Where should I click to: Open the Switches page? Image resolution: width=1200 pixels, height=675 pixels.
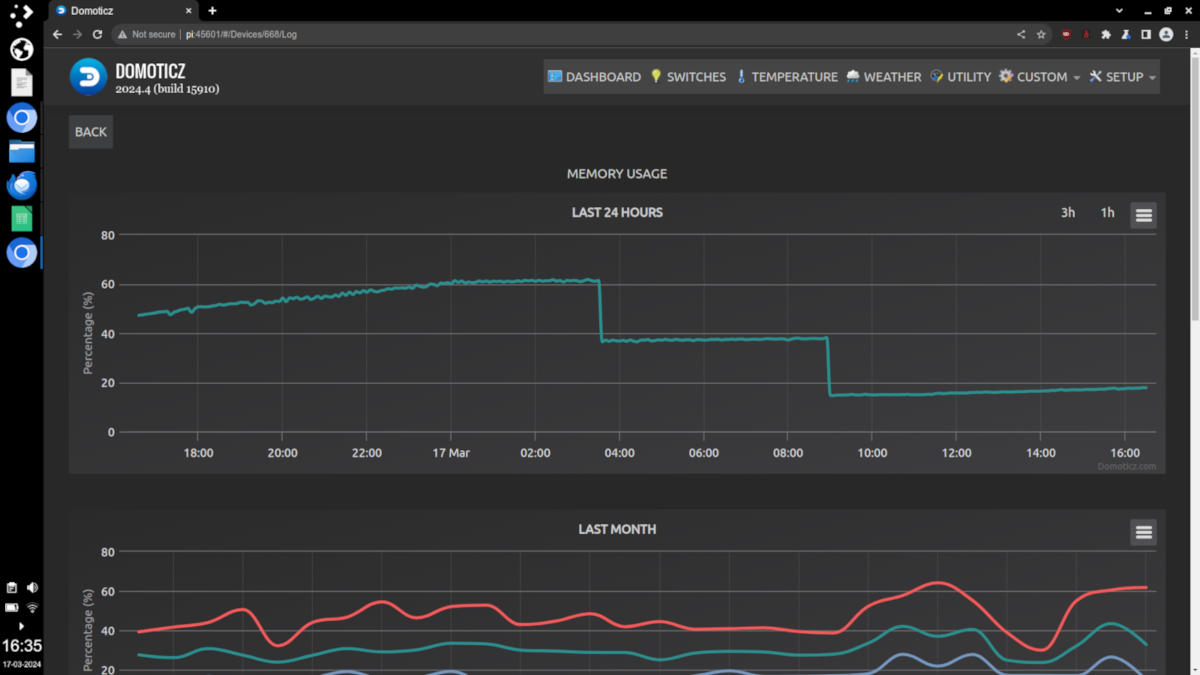click(x=688, y=77)
